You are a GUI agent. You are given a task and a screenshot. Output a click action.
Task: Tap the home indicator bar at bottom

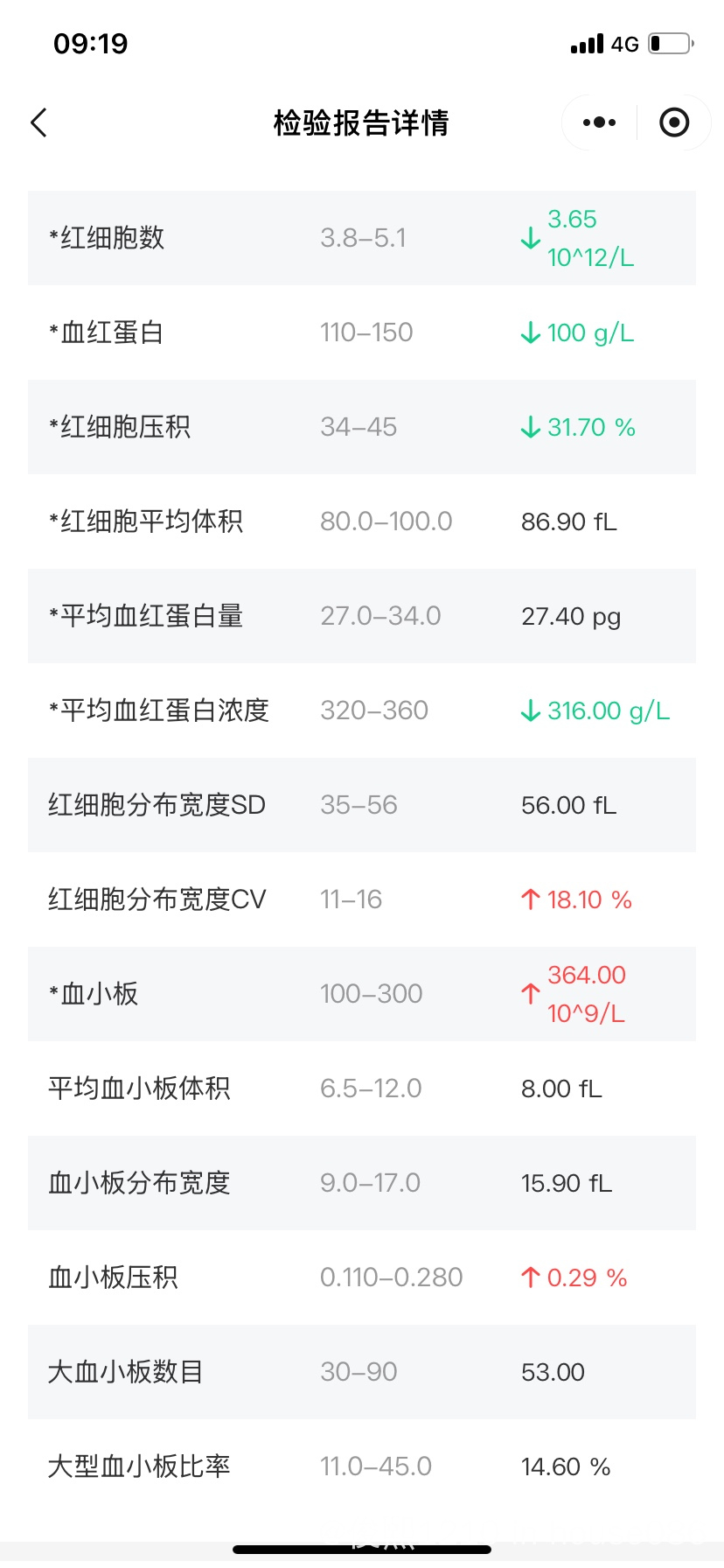362,1550
